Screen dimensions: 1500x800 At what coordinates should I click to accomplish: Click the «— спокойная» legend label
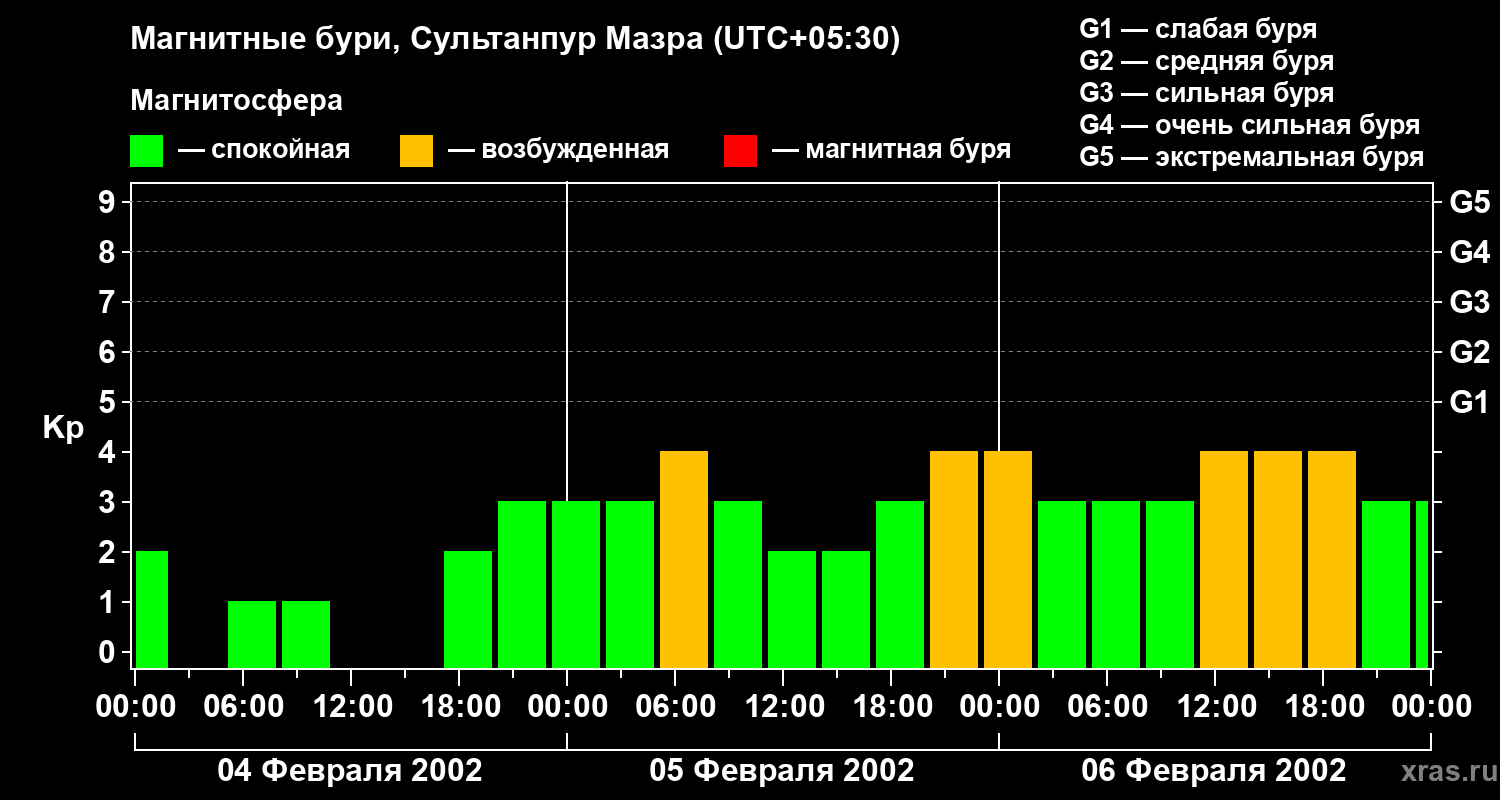tap(264, 150)
